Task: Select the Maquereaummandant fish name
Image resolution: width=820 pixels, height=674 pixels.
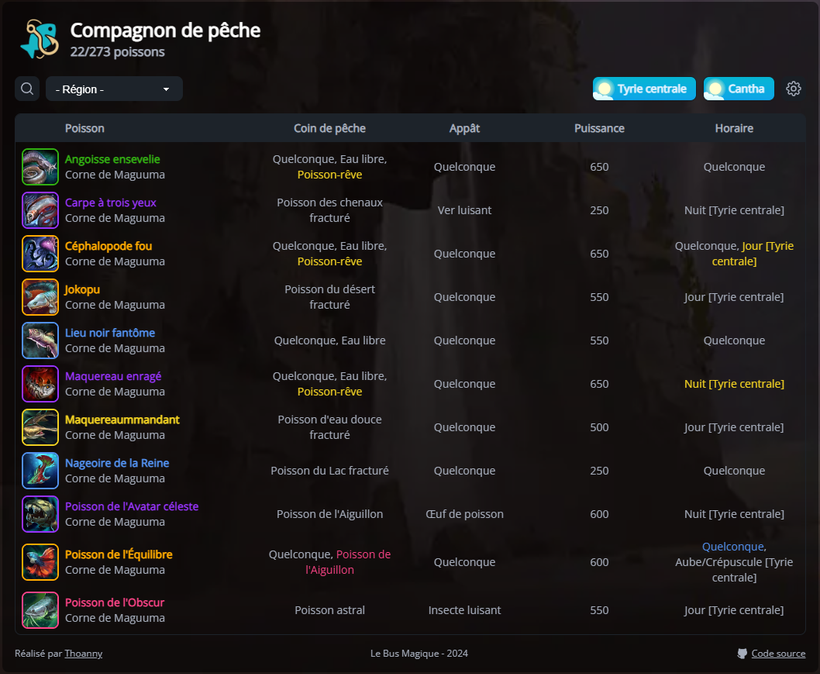Action: pyautogui.click(x=122, y=420)
